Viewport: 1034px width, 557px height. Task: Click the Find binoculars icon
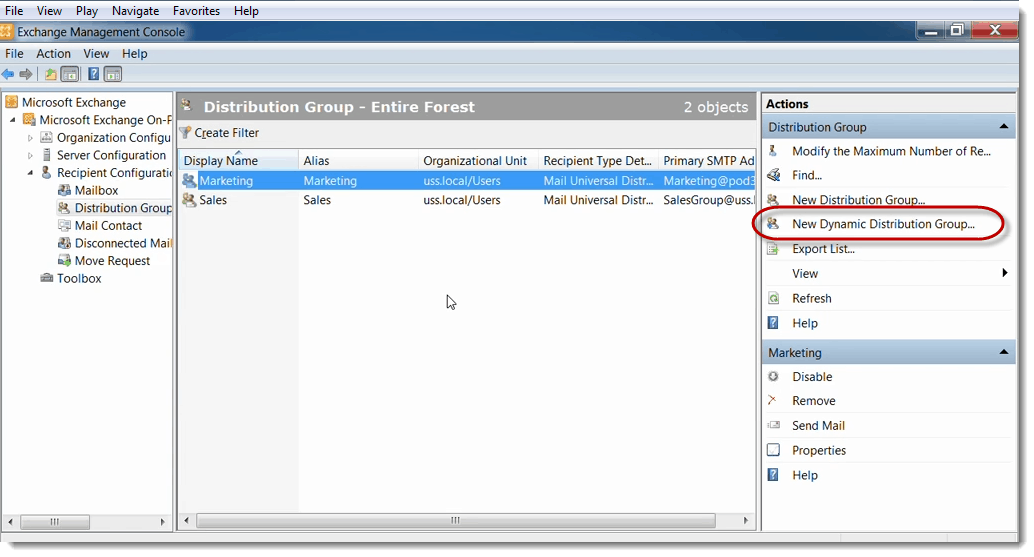click(x=774, y=175)
